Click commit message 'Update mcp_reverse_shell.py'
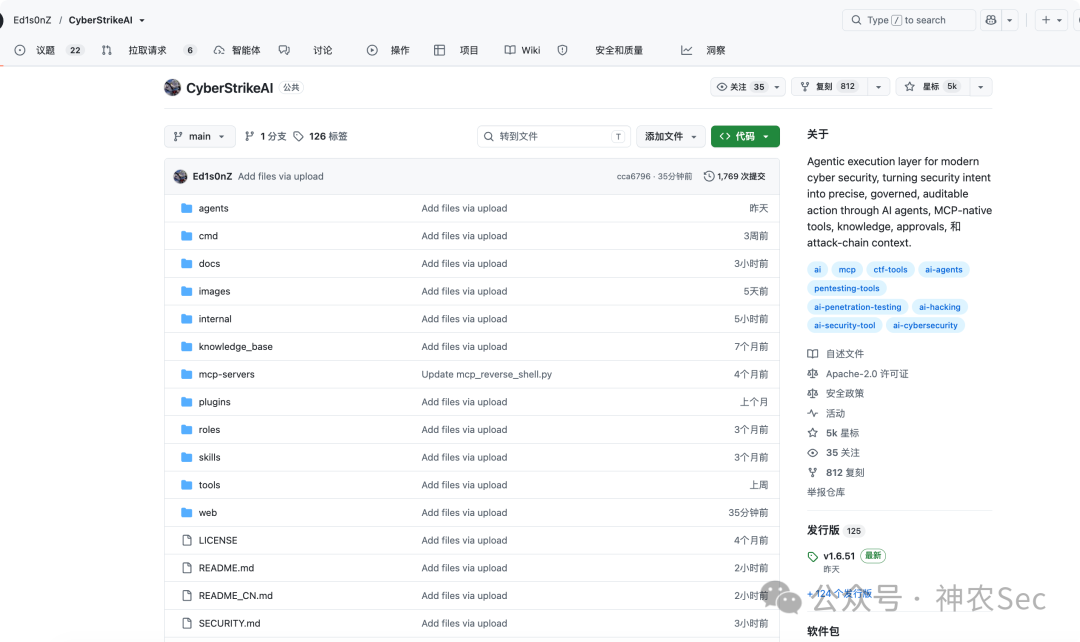 click(486, 374)
